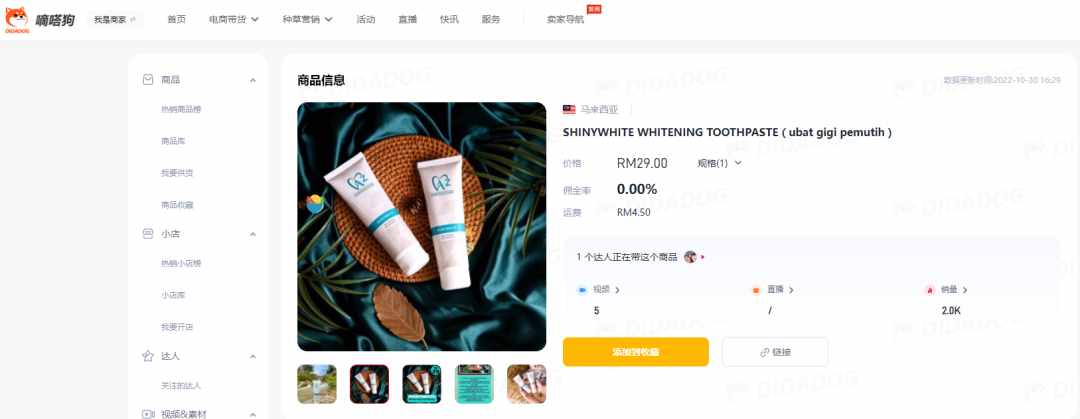
Task: Collapse the 小店 sidebar section chevron
Action: [x=253, y=234]
